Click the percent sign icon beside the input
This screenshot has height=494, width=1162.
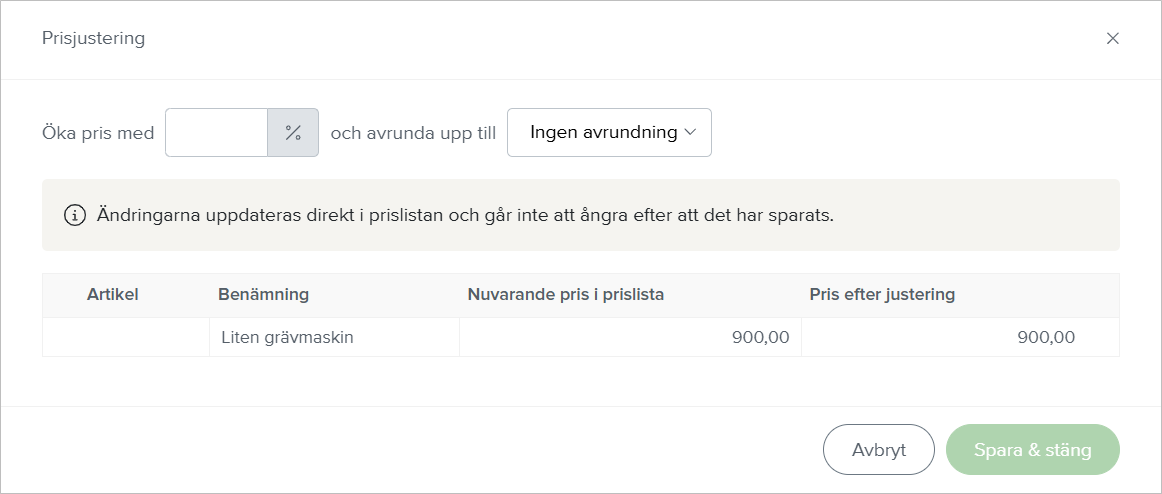tap(293, 133)
